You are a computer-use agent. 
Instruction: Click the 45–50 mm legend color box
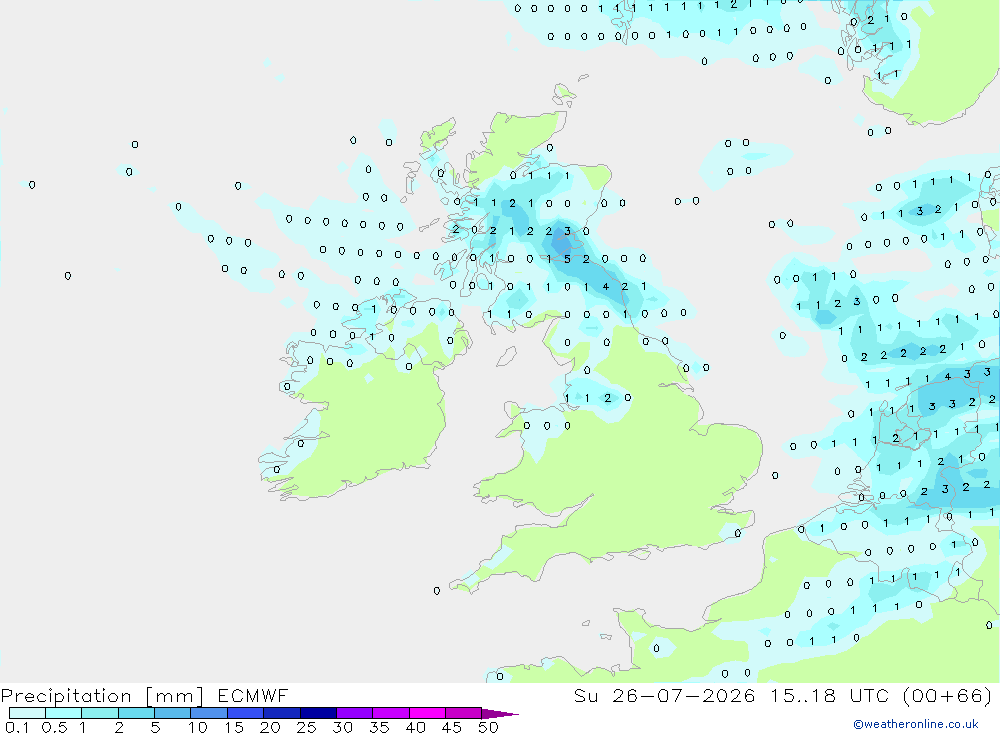464,713
